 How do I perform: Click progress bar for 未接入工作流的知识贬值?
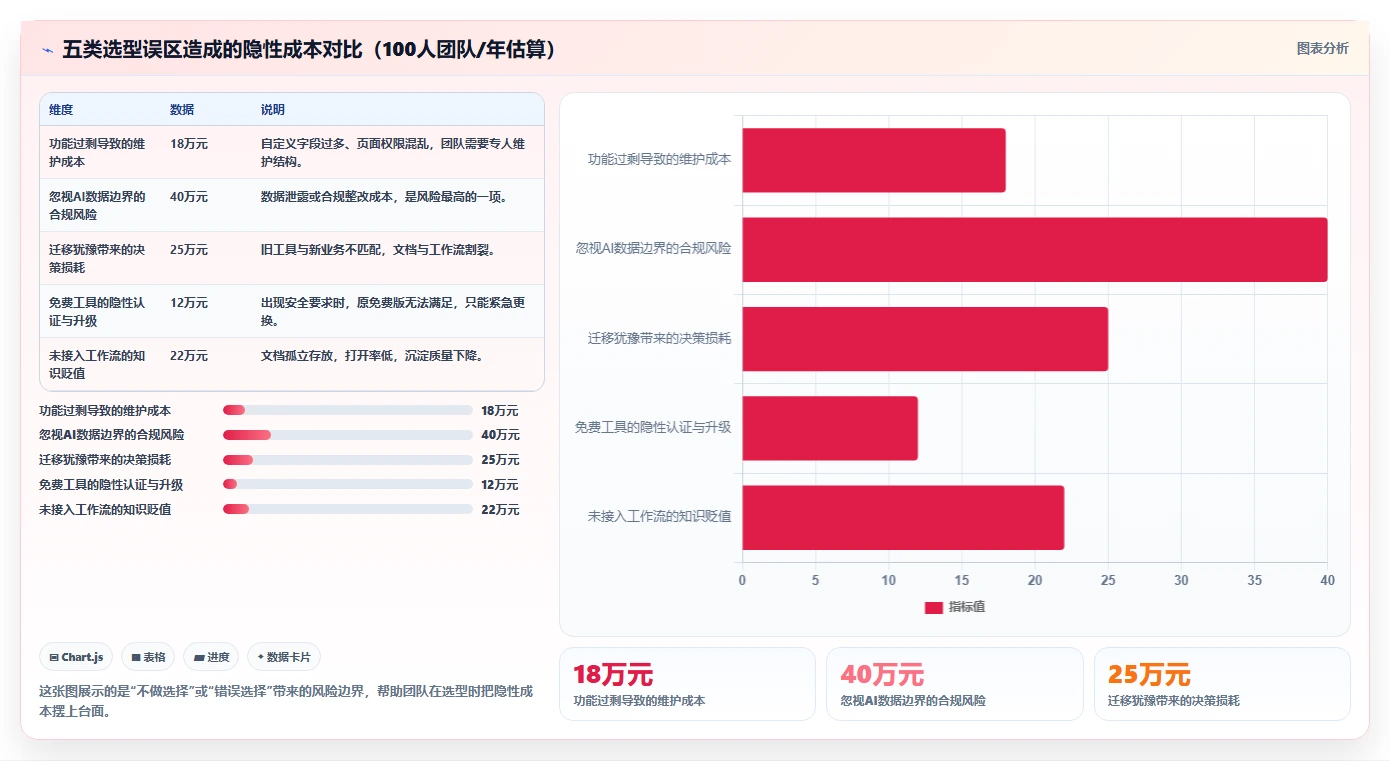point(347,509)
